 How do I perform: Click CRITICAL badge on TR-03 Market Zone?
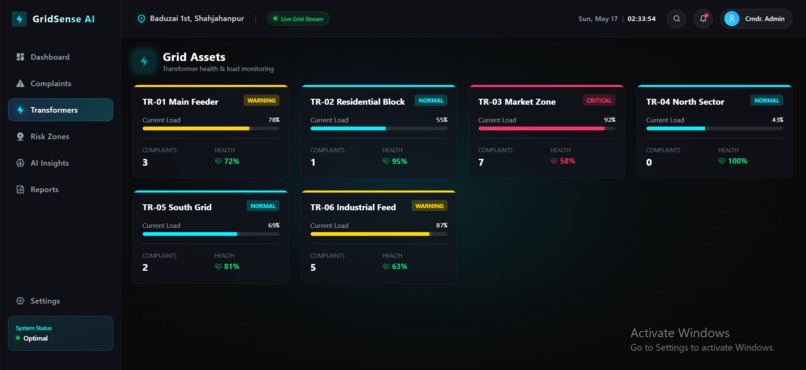coord(599,101)
